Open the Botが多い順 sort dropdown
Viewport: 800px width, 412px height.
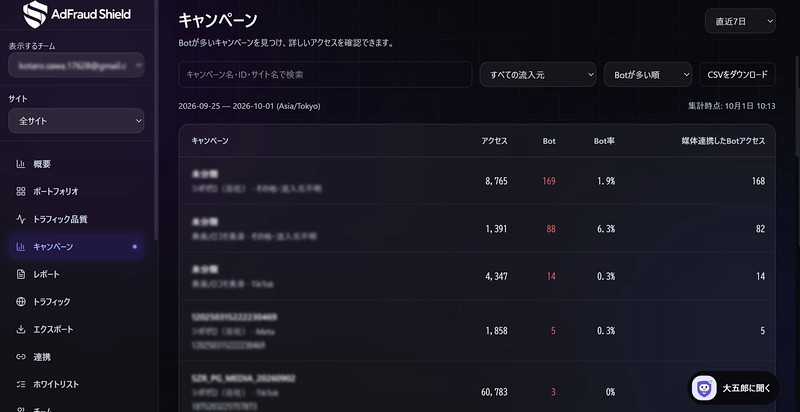648,75
